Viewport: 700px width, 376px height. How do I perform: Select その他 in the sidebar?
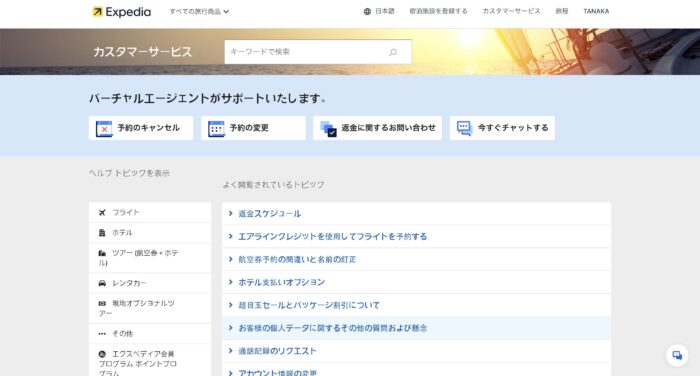(150, 334)
